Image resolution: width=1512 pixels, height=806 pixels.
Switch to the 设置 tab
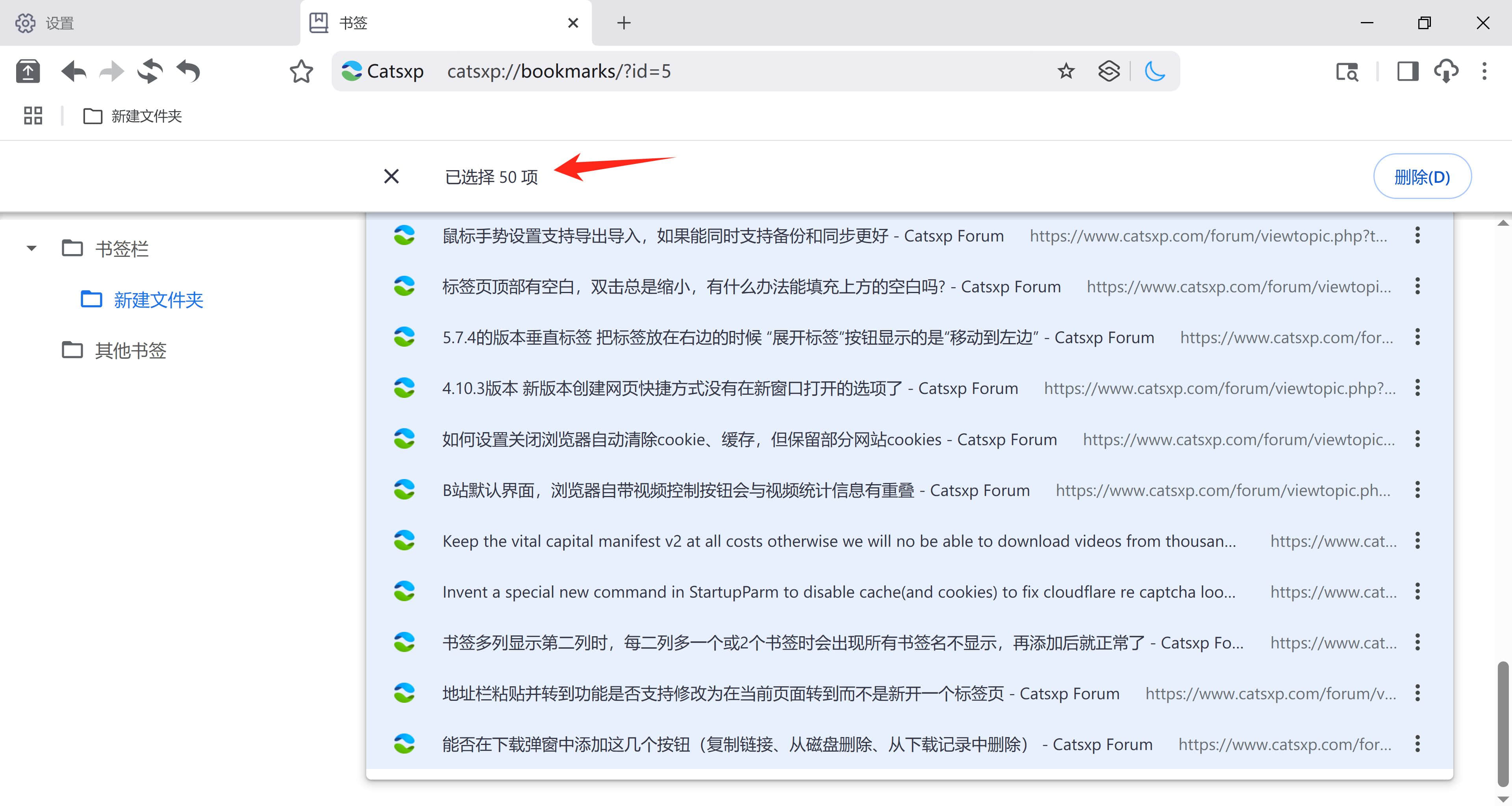pyautogui.click(x=150, y=23)
